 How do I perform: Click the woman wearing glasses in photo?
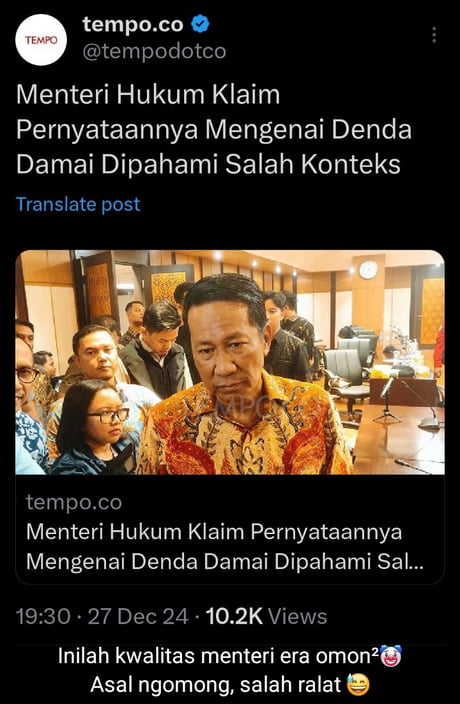[96, 427]
